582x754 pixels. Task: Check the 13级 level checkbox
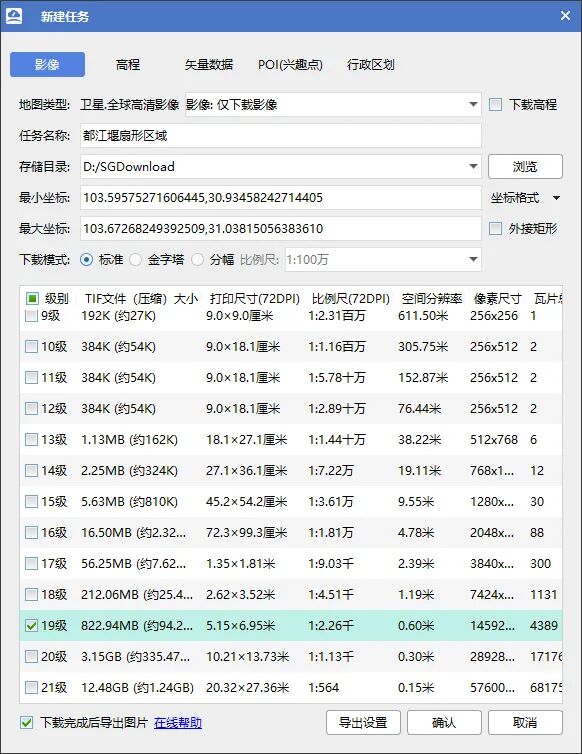tap(31, 440)
